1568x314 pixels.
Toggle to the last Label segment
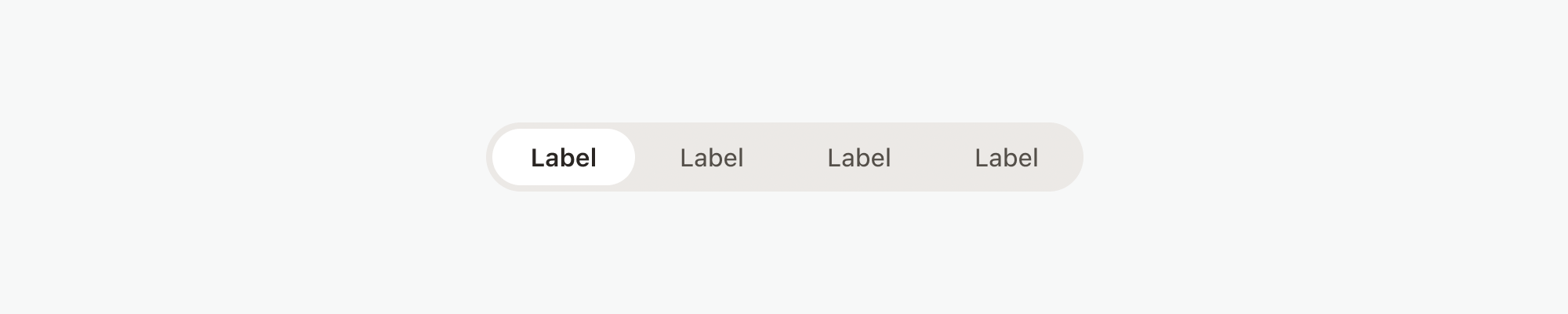pyautogui.click(x=1006, y=157)
